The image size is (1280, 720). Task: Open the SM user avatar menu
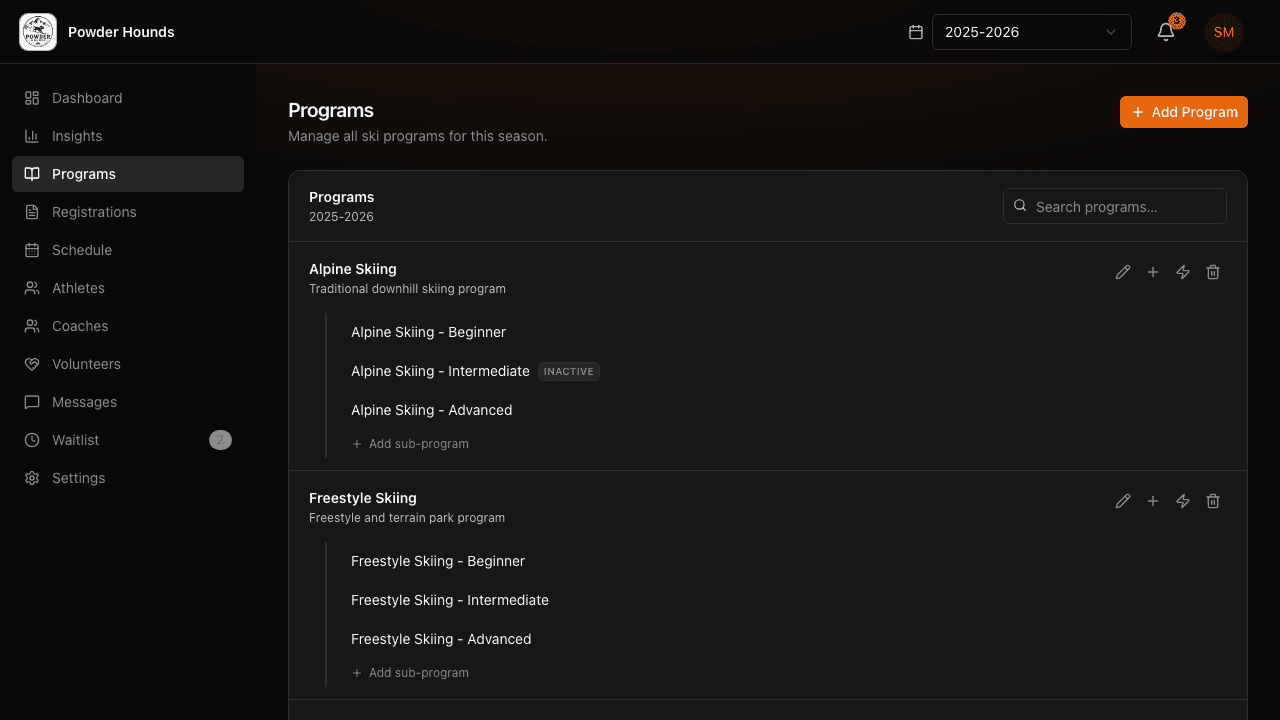[x=1224, y=32]
